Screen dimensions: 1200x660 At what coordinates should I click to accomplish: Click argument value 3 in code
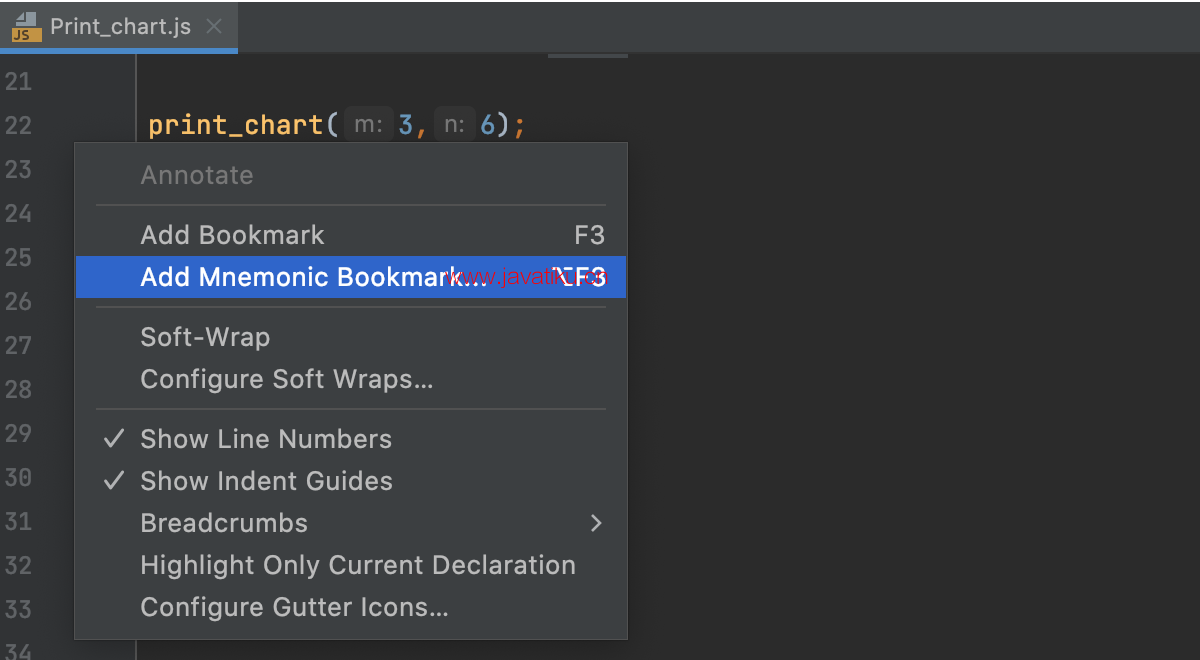(405, 126)
